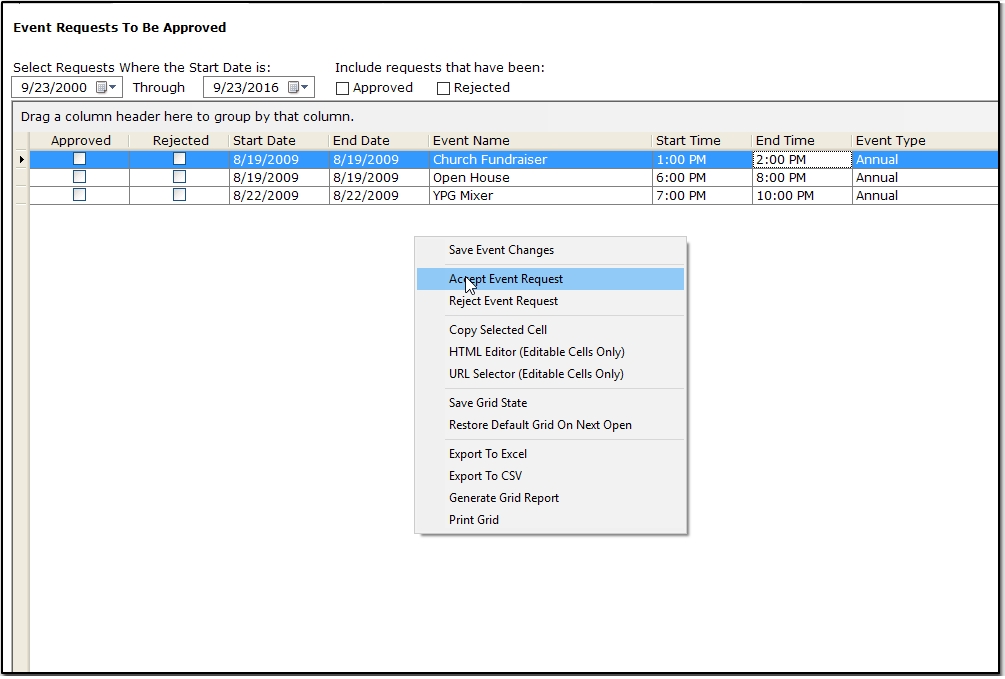The height and width of the screenshot is (679, 1005).
Task: Click the row indicator arrow for Church Fundraiser
Action: pos(21,160)
